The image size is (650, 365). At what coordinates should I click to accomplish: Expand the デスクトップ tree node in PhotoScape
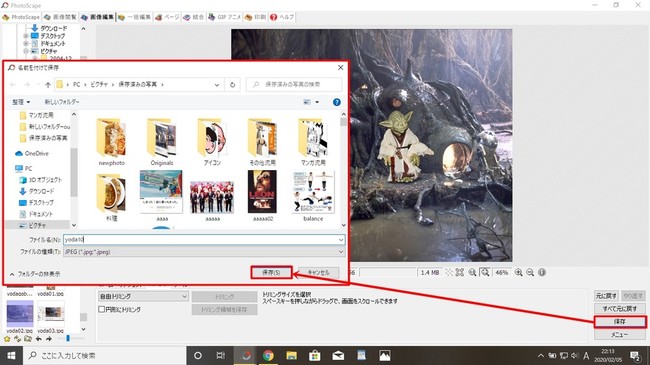26,36
